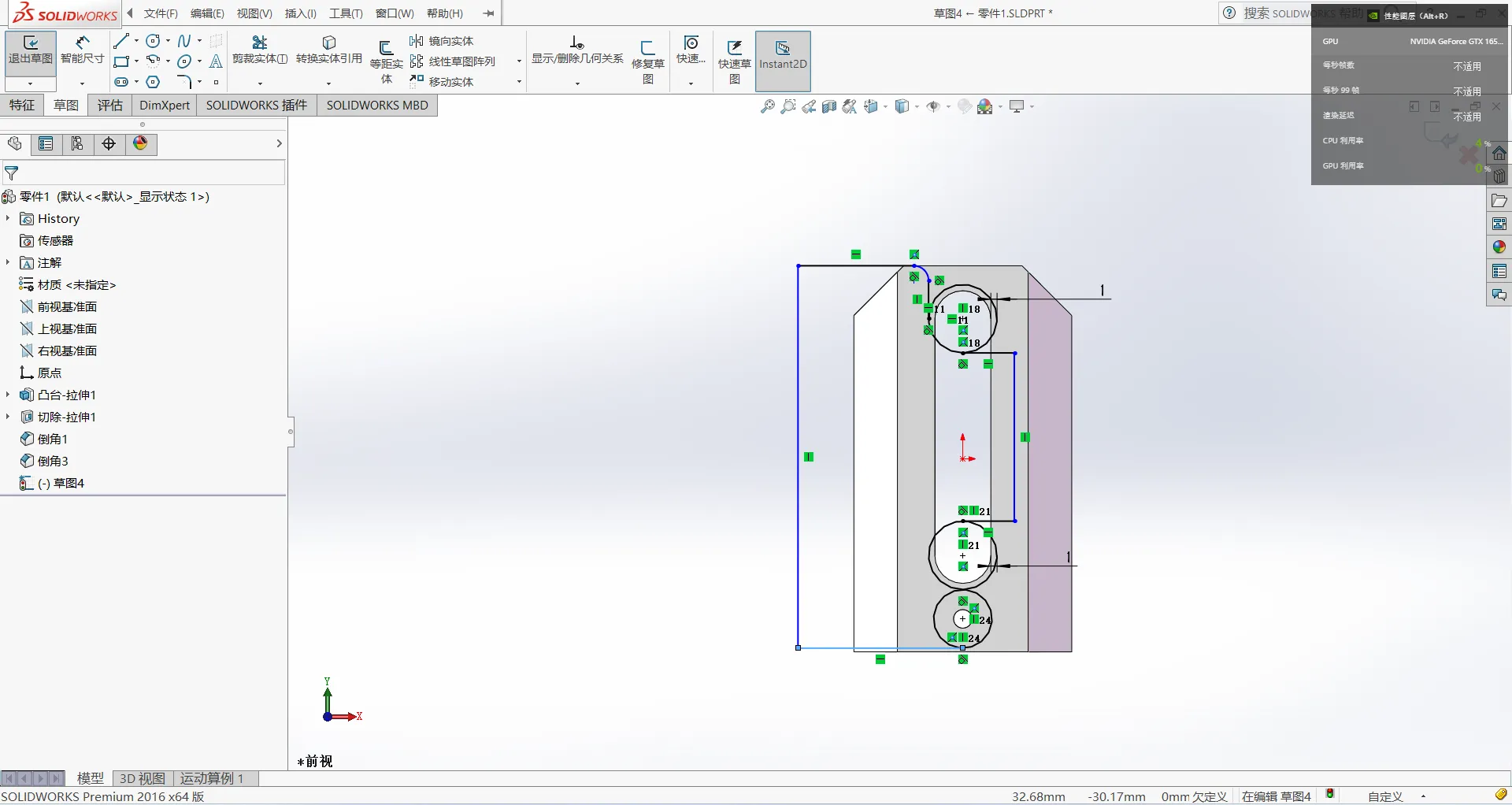Open the 工具(T) menu

pyautogui.click(x=346, y=13)
